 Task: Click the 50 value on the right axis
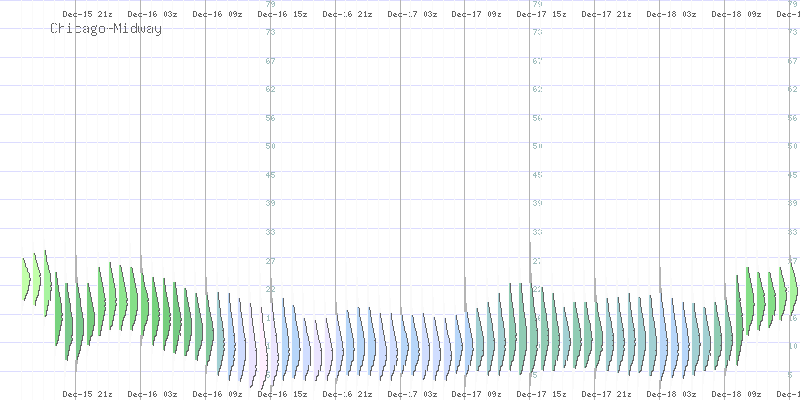tap(791, 147)
